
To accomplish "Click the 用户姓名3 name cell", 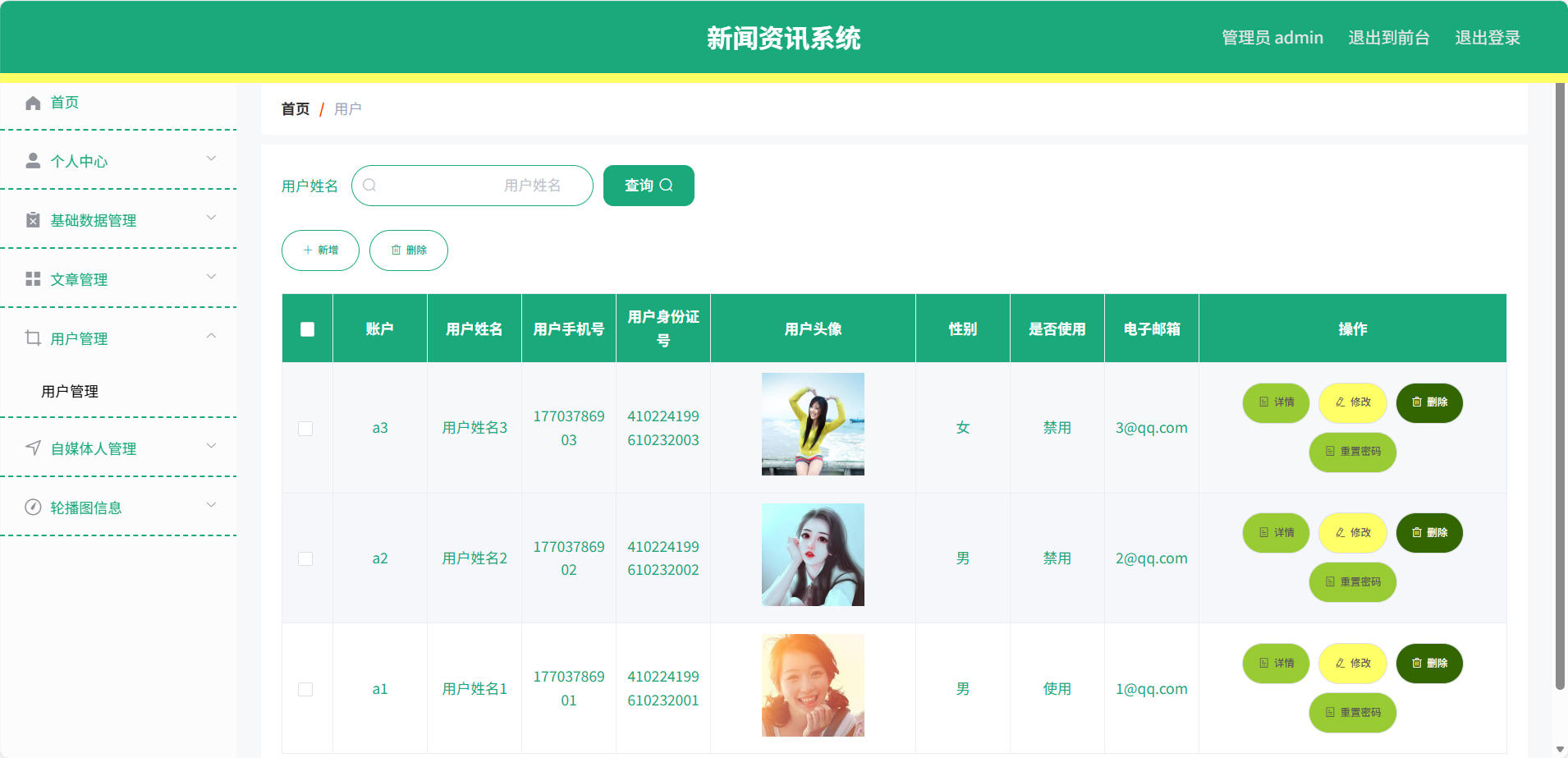I will pos(475,428).
